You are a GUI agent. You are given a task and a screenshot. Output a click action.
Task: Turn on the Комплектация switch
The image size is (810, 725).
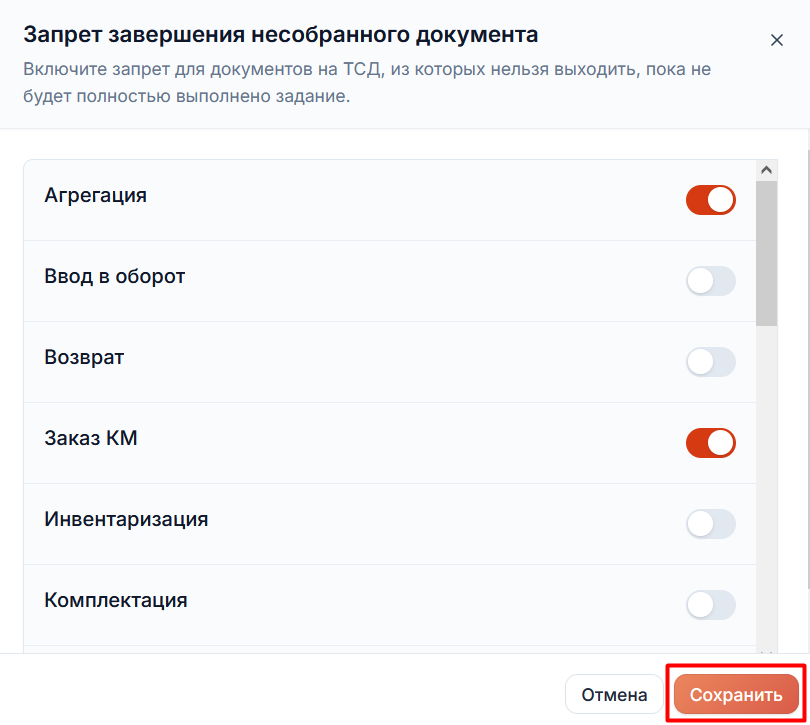(x=711, y=605)
